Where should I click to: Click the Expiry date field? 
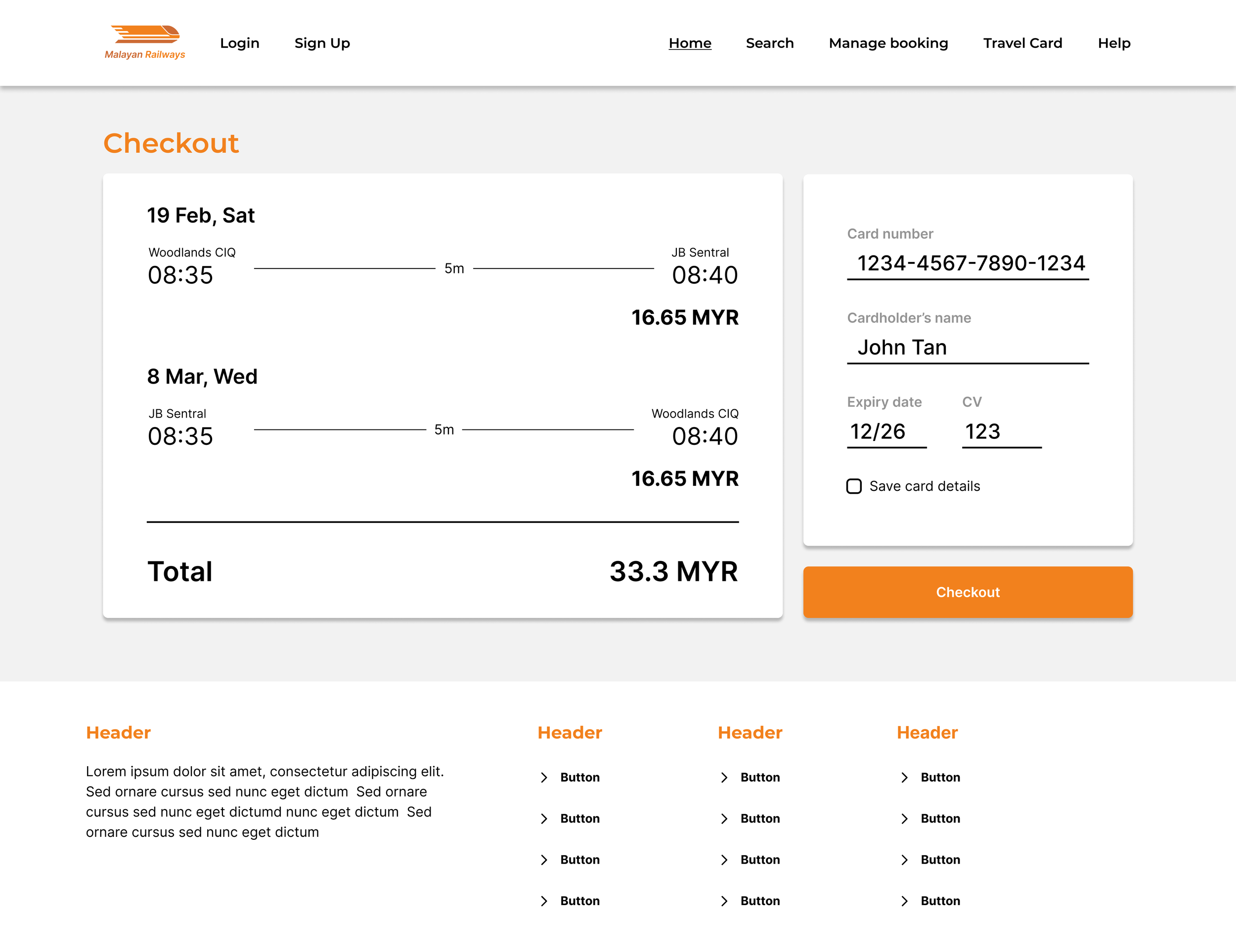click(886, 432)
